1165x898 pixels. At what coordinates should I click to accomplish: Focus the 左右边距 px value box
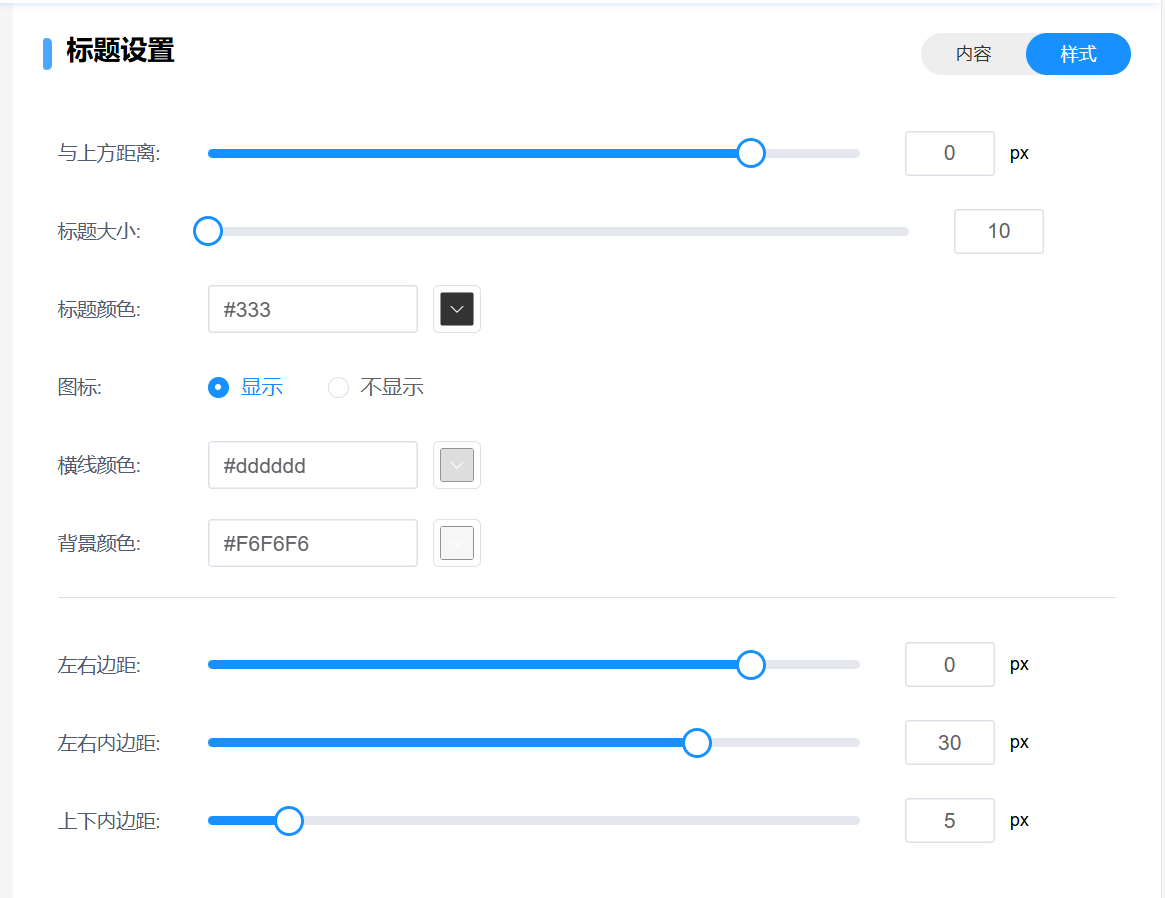[x=949, y=665]
